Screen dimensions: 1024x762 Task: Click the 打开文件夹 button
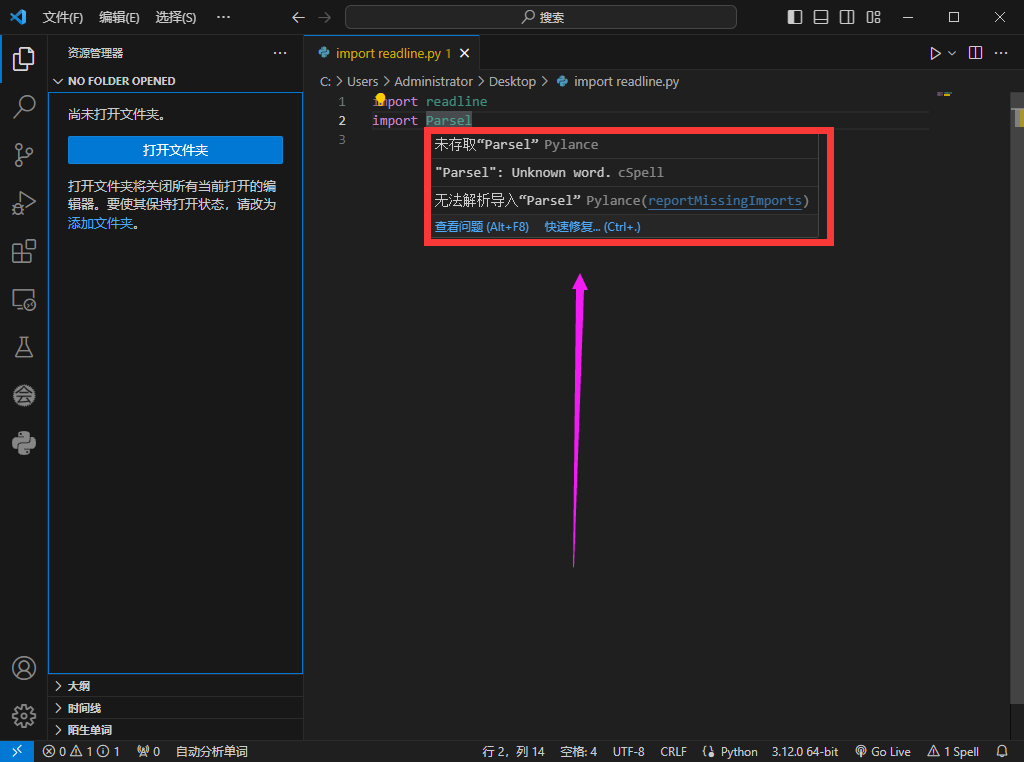[x=175, y=150]
